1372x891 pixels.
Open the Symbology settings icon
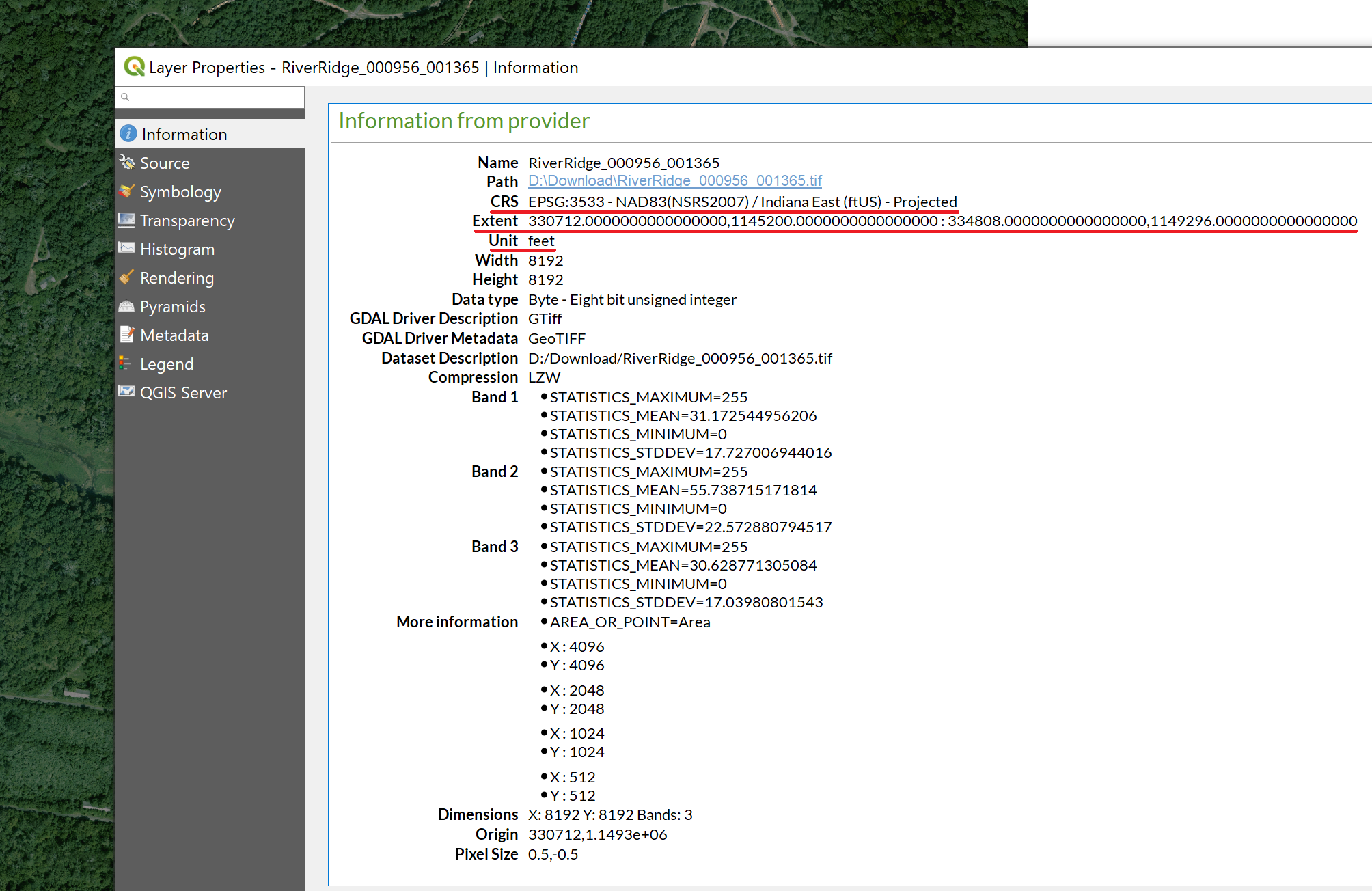[x=127, y=192]
